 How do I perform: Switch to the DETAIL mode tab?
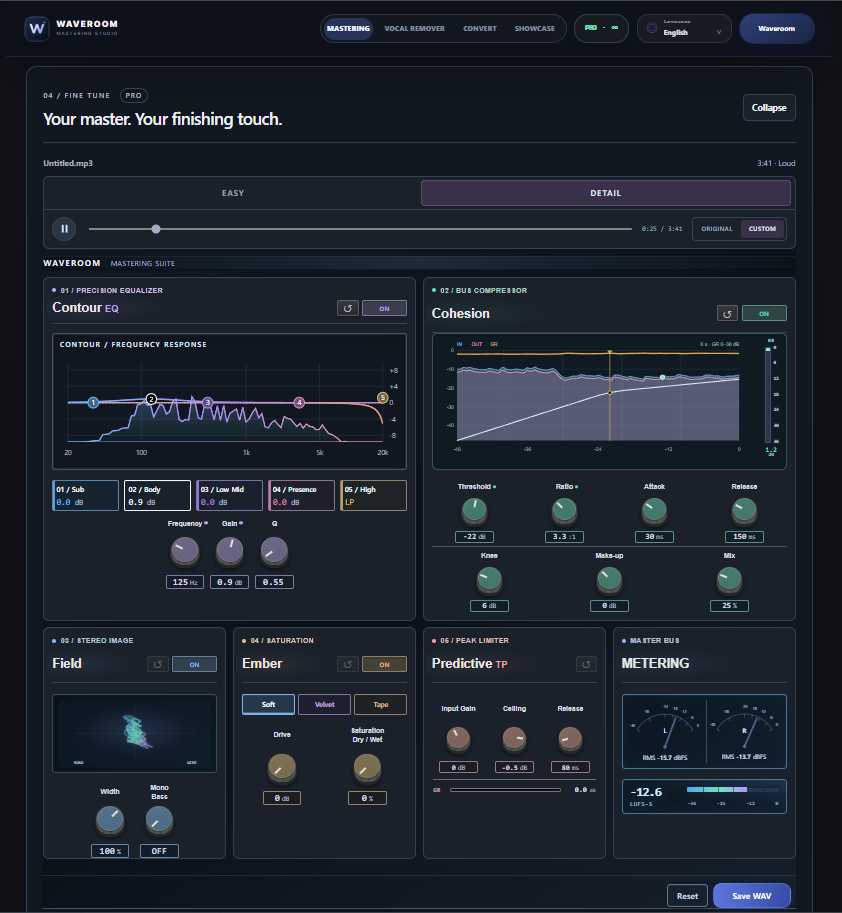tap(606, 193)
